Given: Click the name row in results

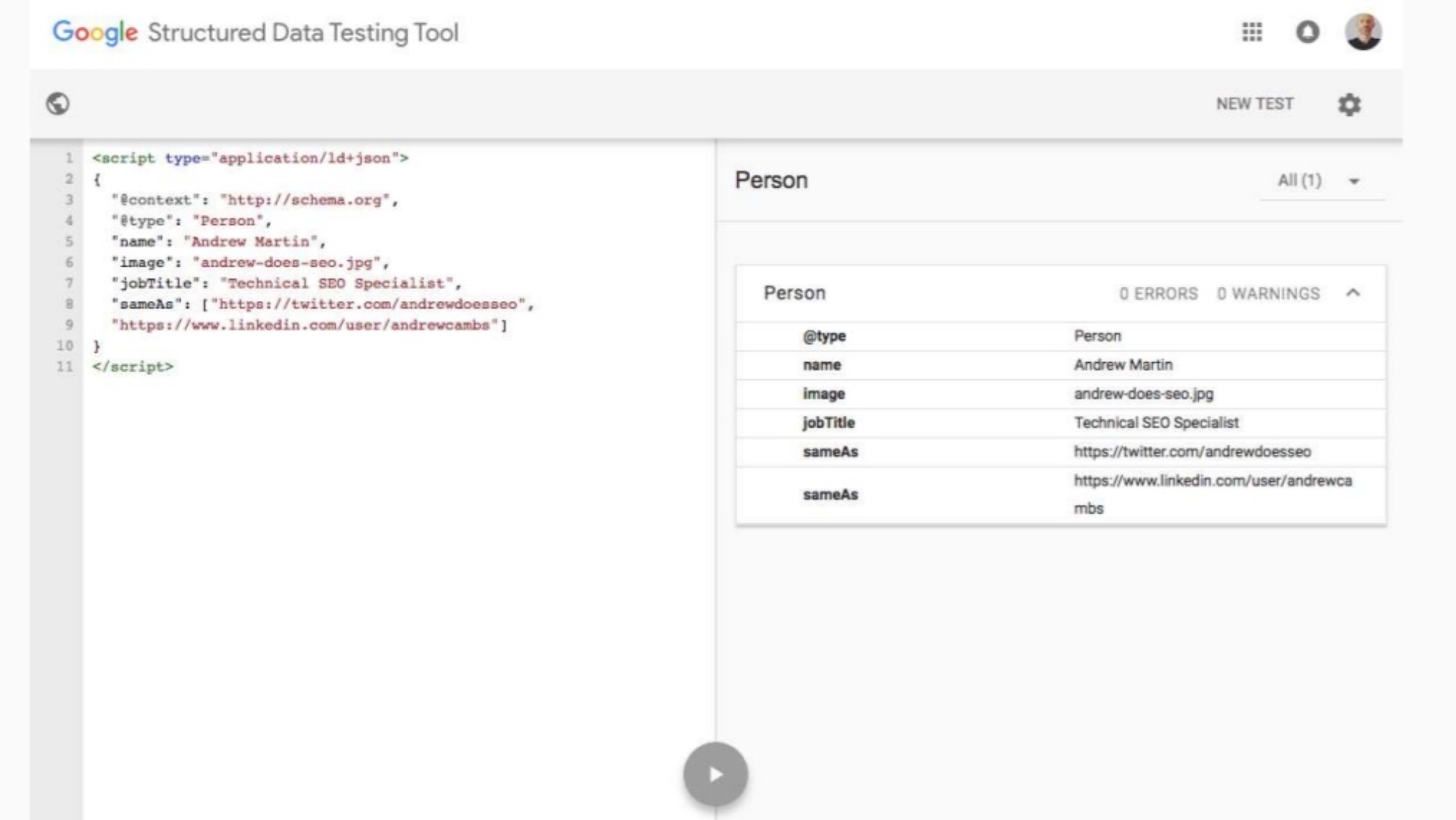Looking at the screenshot, I should tap(1123, 365).
